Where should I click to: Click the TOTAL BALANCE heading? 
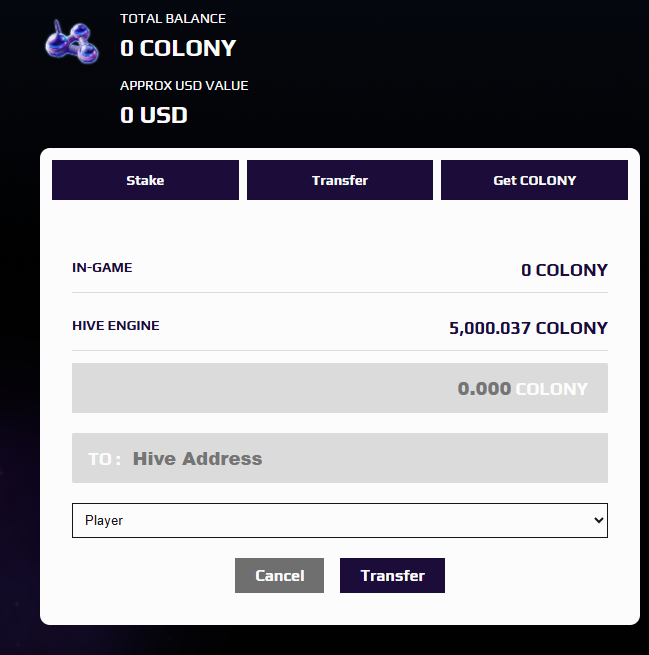[x=173, y=18]
